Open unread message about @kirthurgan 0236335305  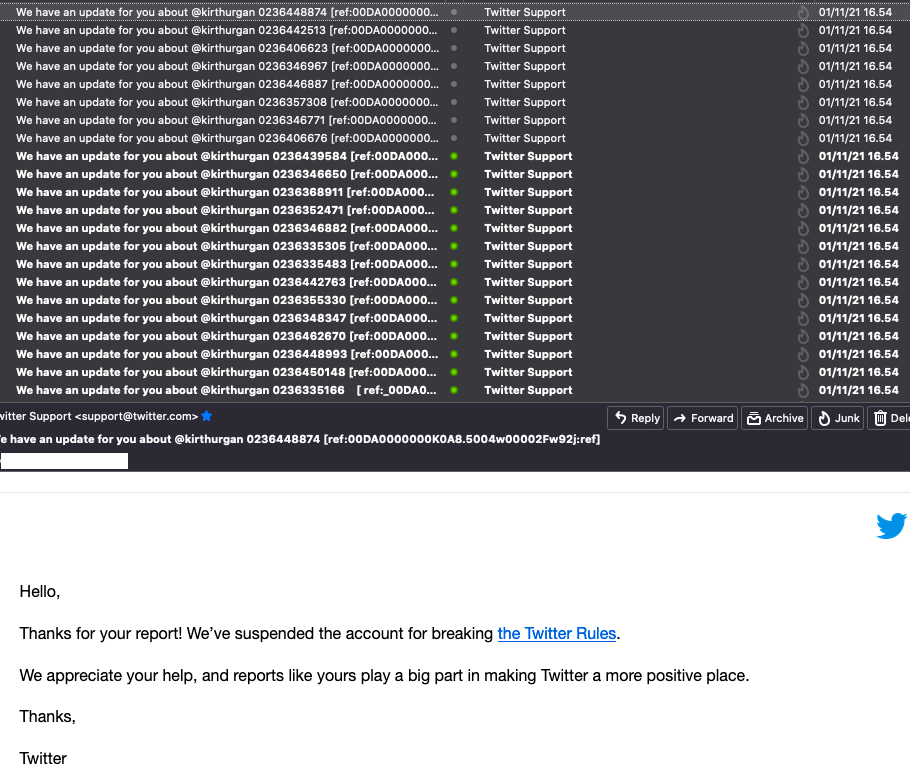pos(227,246)
